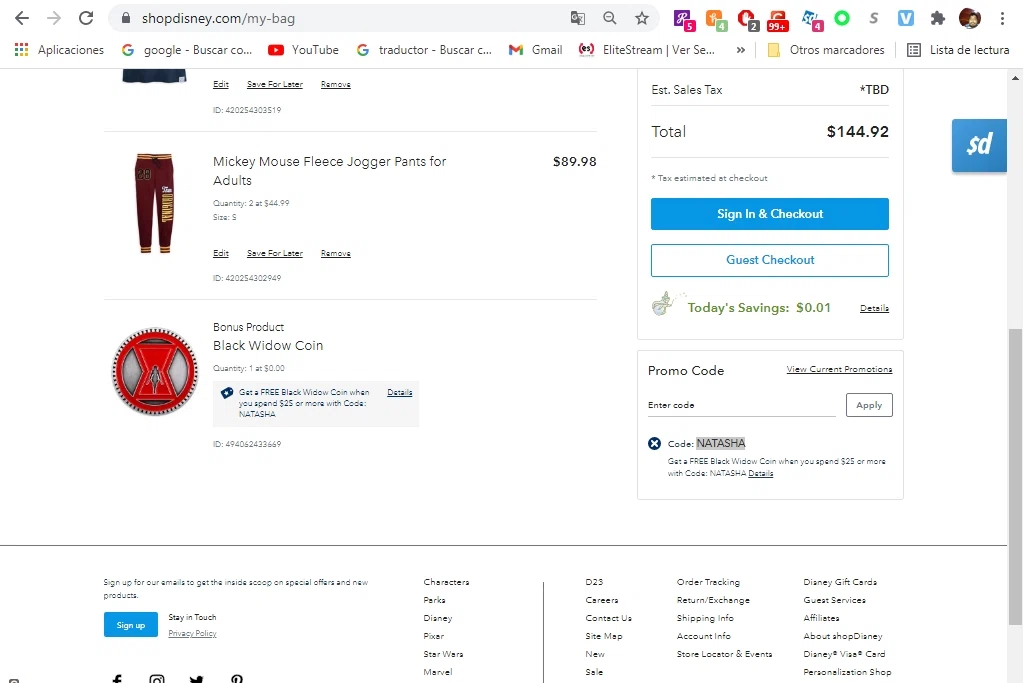Open Today's Savings Details link
The image size is (1023, 683).
pos(874,308)
